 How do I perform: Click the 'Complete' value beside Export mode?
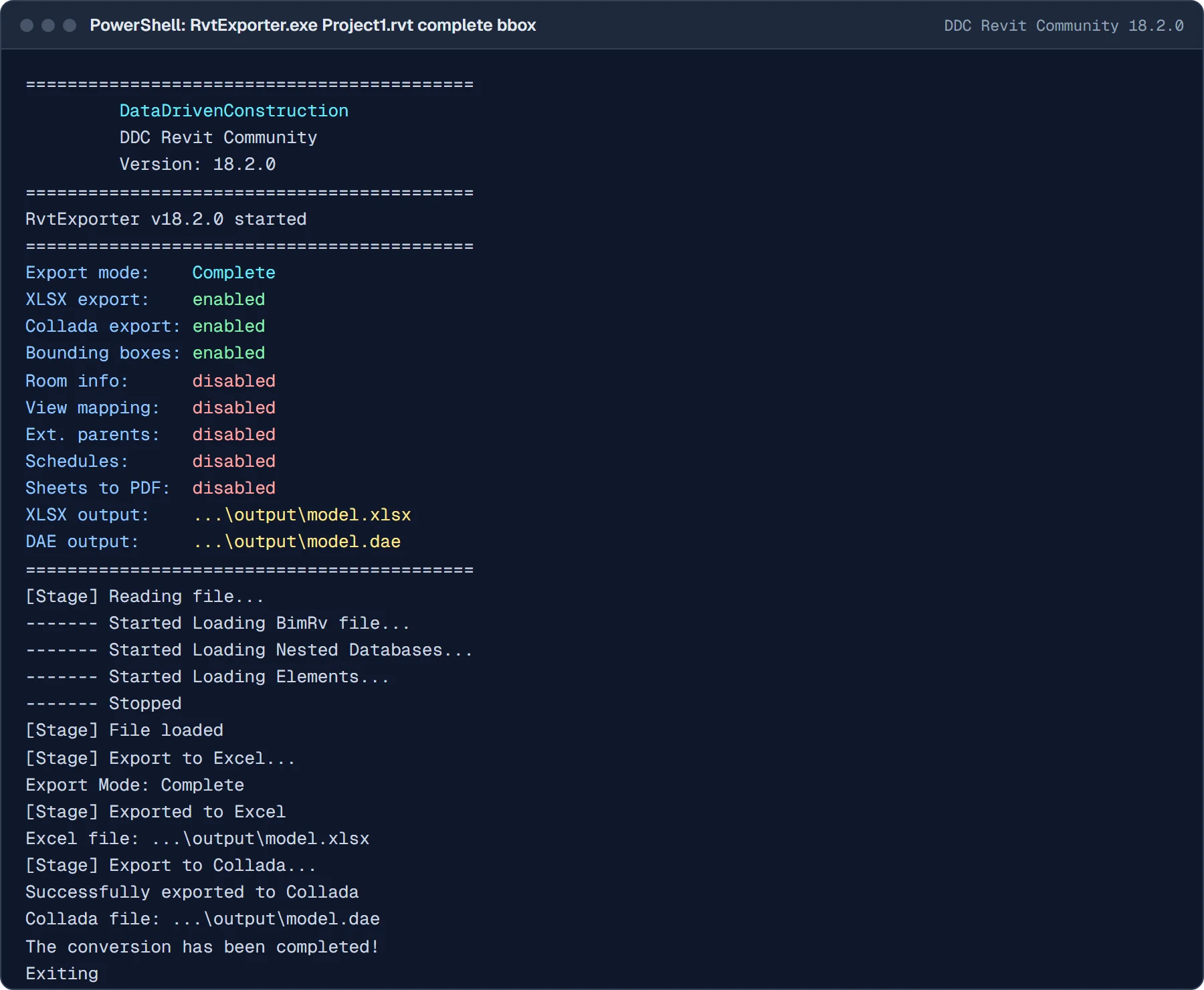pyautogui.click(x=233, y=273)
